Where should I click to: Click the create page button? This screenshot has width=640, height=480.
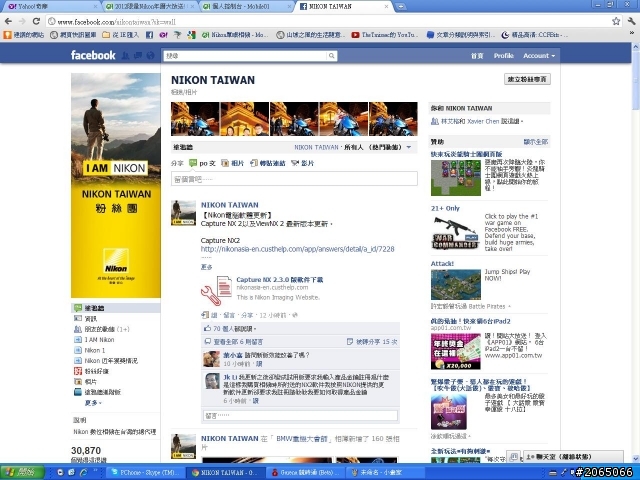(x=527, y=79)
